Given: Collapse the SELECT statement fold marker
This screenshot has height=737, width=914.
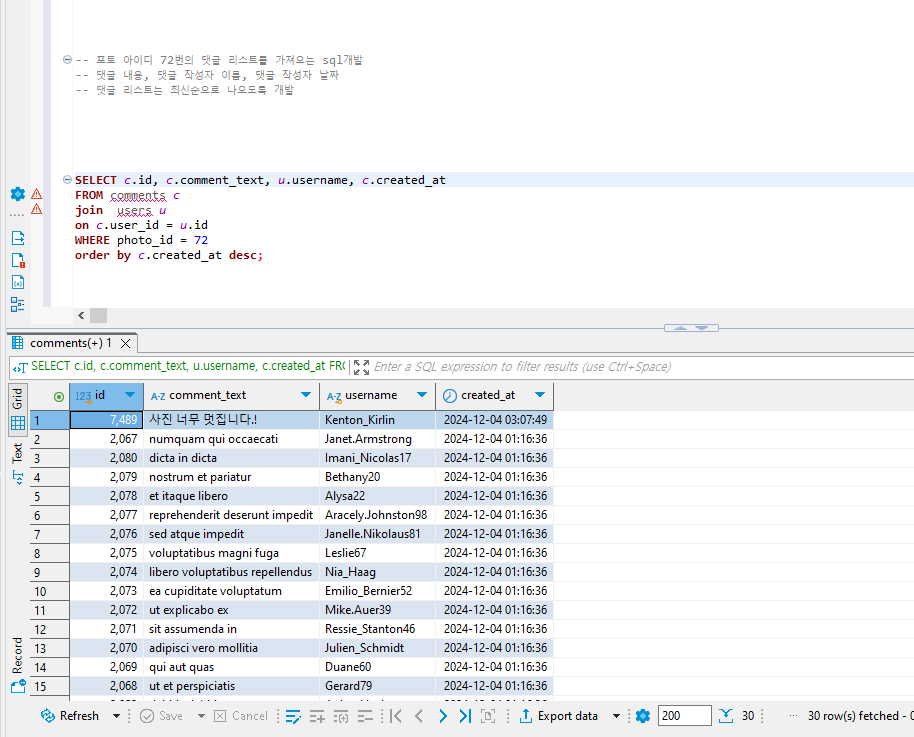Looking at the screenshot, I should (x=67, y=180).
